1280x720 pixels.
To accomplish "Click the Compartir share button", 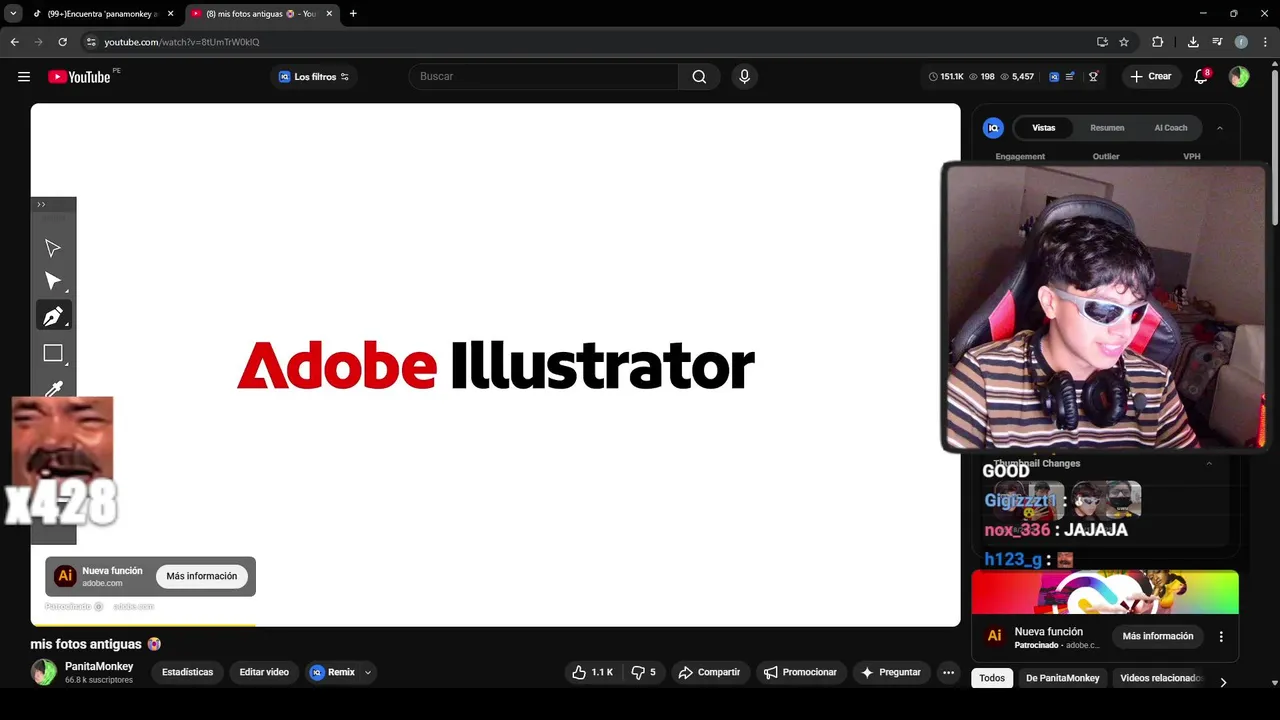I will tap(709, 672).
